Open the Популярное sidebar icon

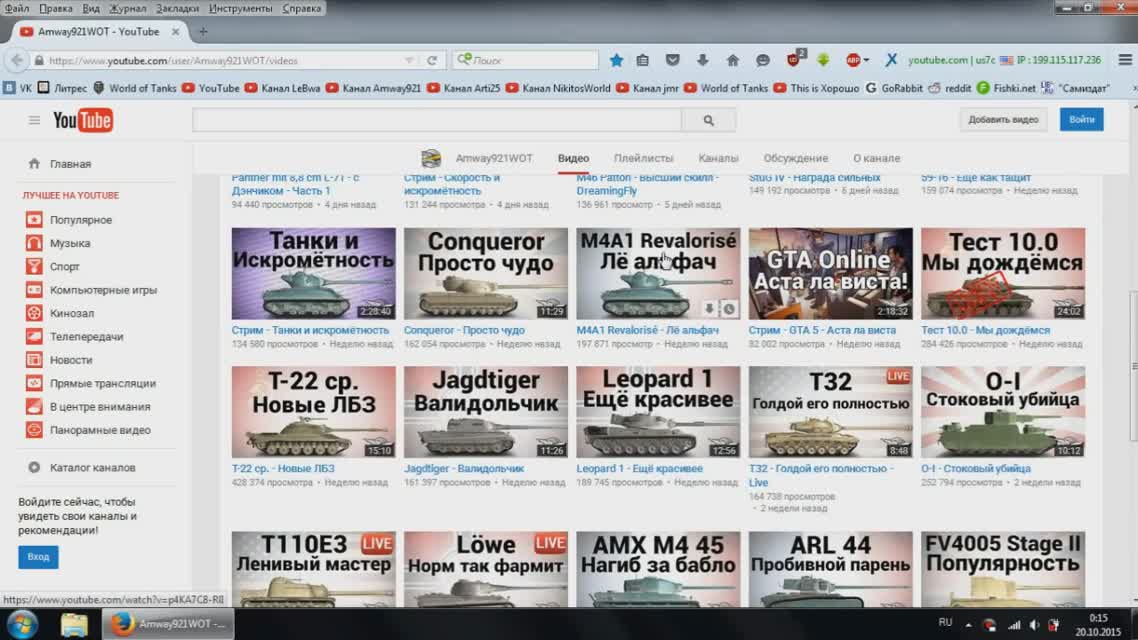tap(34, 219)
